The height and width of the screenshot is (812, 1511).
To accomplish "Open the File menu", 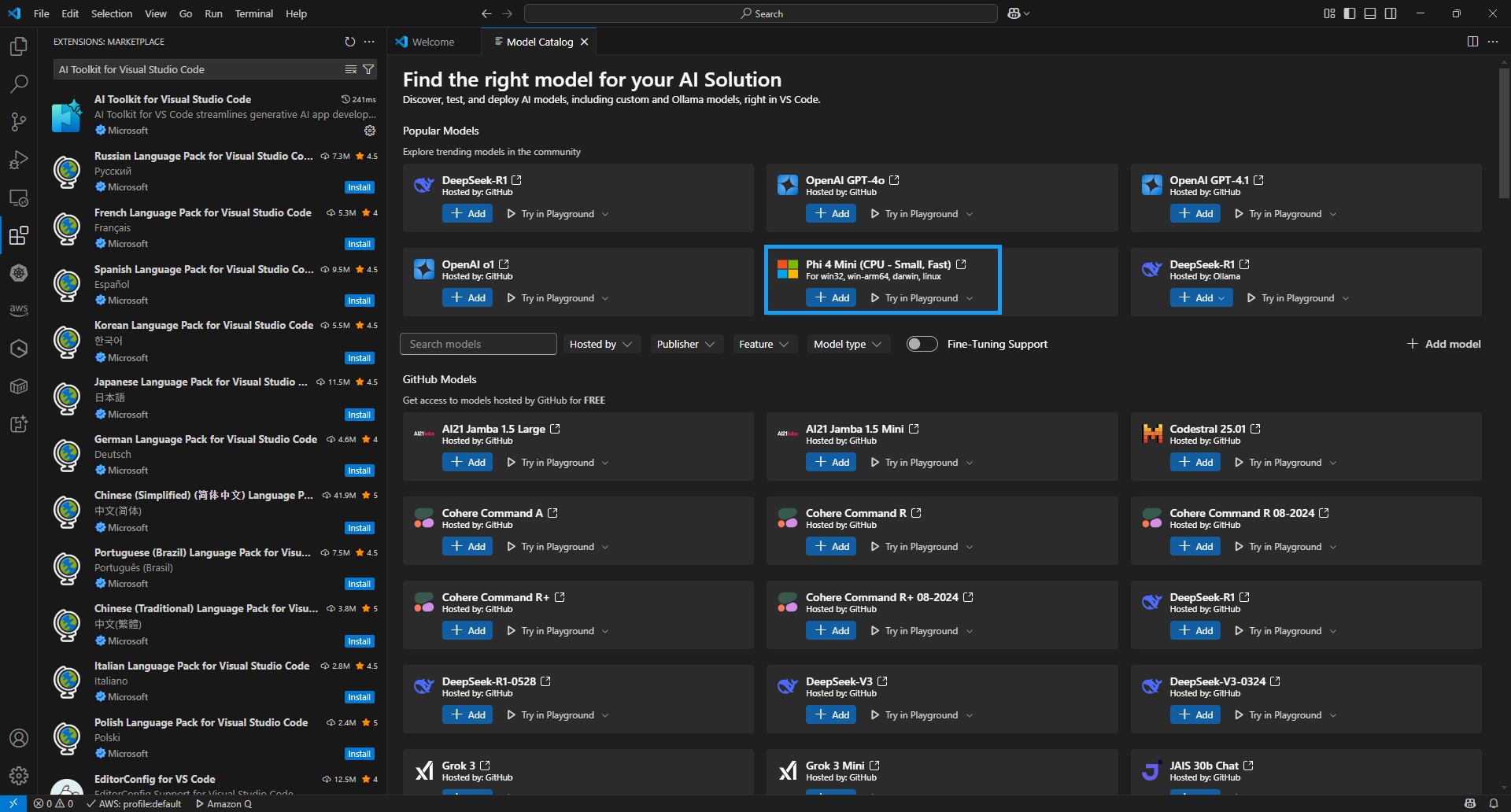I will [42, 13].
